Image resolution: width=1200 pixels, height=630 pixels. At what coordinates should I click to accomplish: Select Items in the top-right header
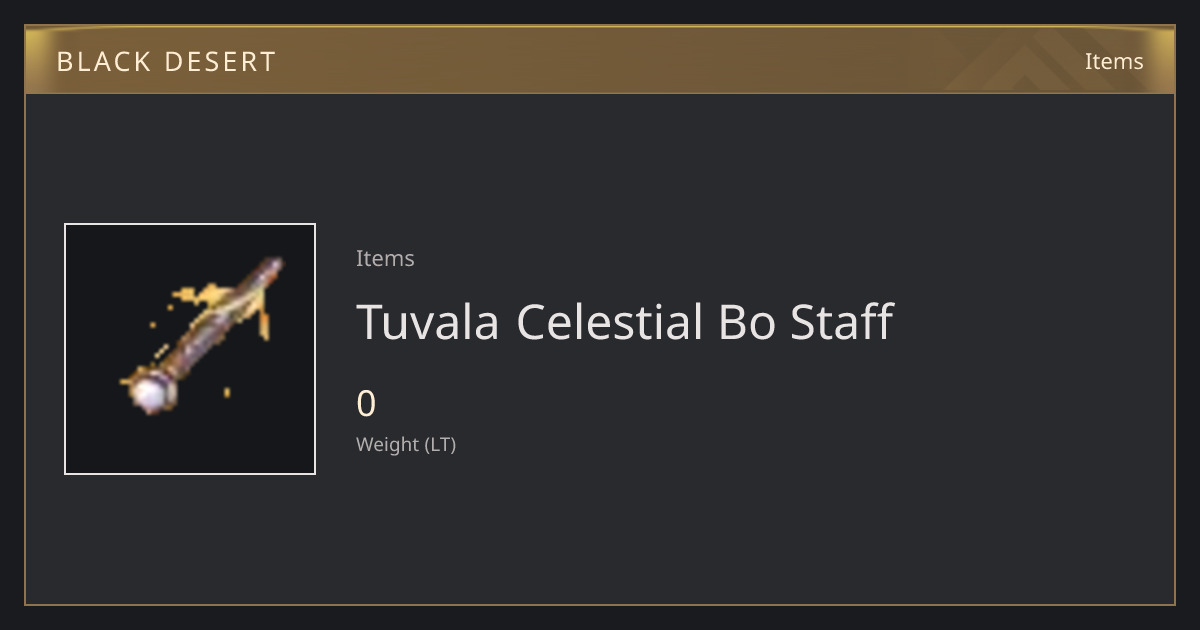pos(1114,61)
